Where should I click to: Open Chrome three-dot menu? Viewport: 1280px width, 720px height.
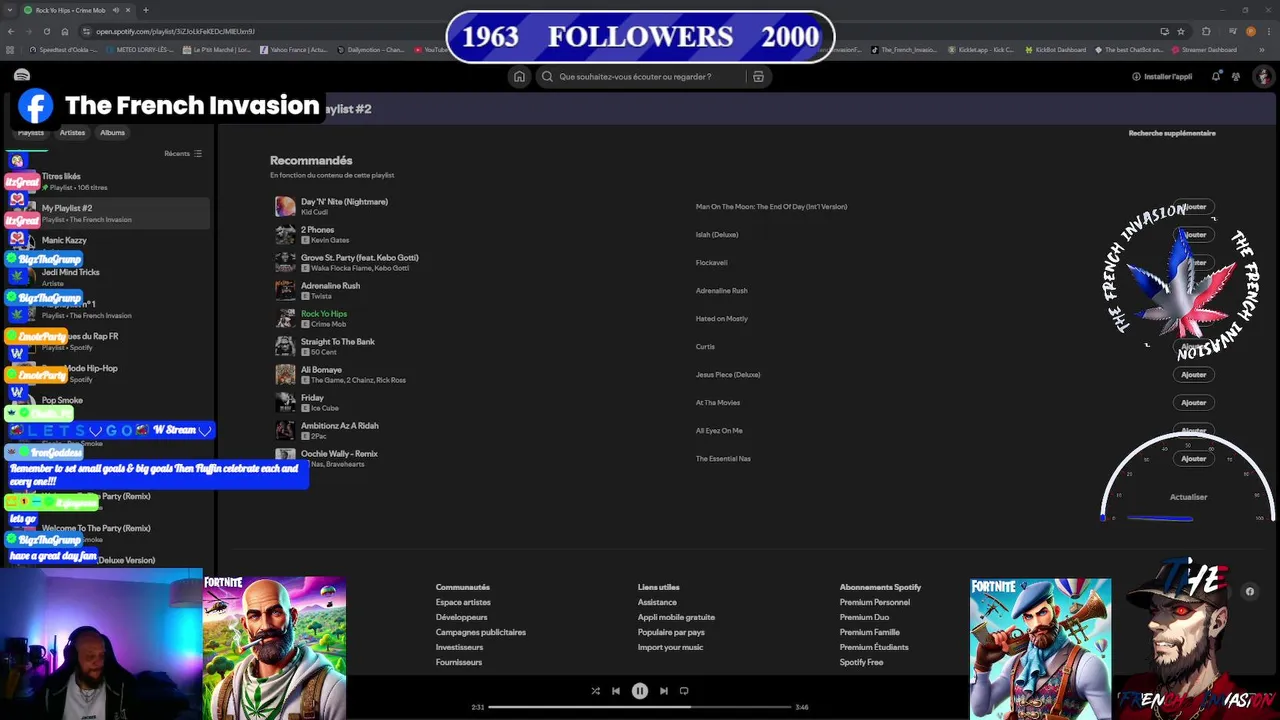point(1268,31)
